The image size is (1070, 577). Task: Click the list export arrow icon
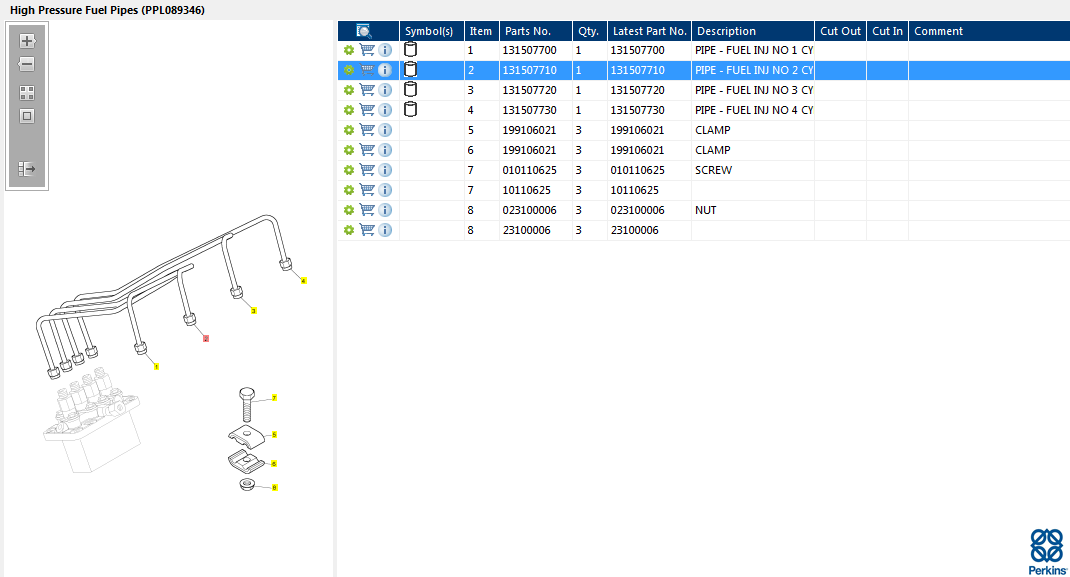point(27,169)
